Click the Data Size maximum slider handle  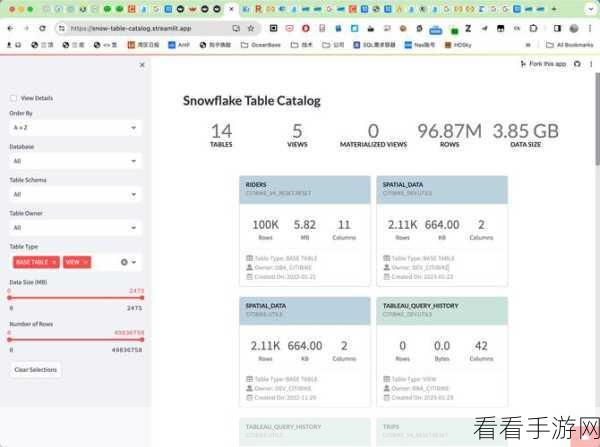pyautogui.click(x=142, y=297)
